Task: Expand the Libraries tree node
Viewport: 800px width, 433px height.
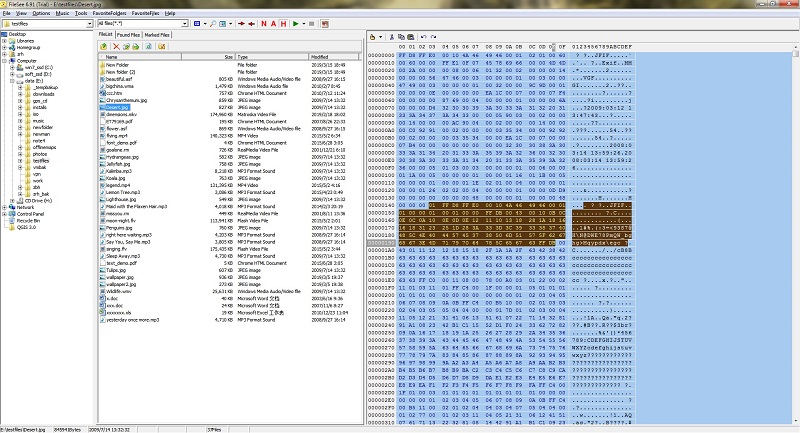Action: tap(5, 41)
